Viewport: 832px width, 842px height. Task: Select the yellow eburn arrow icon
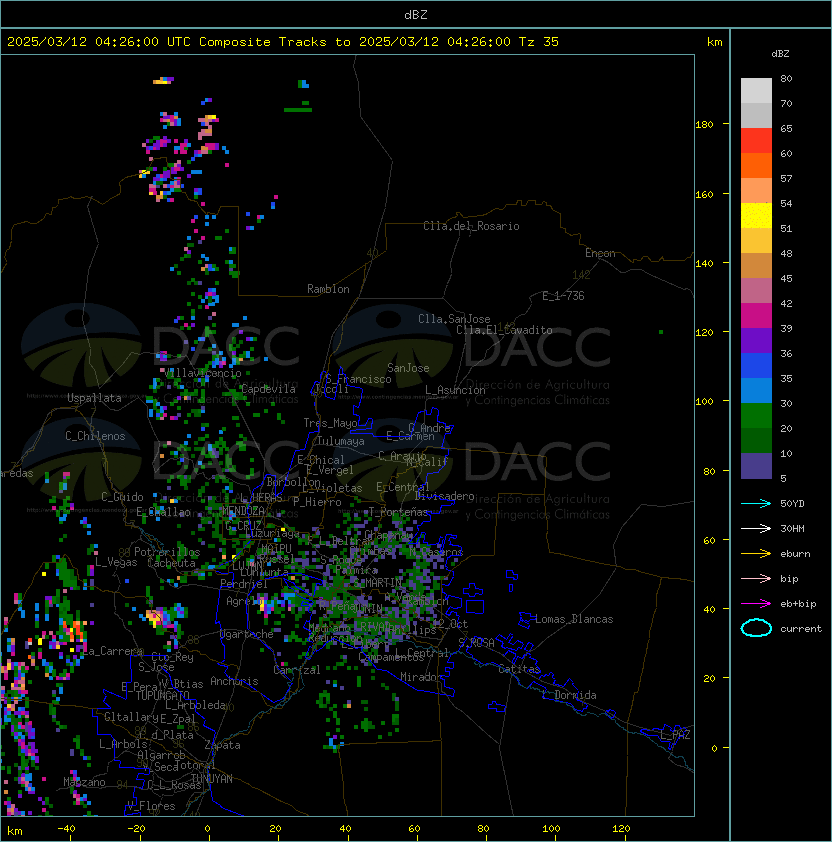tap(756, 554)
